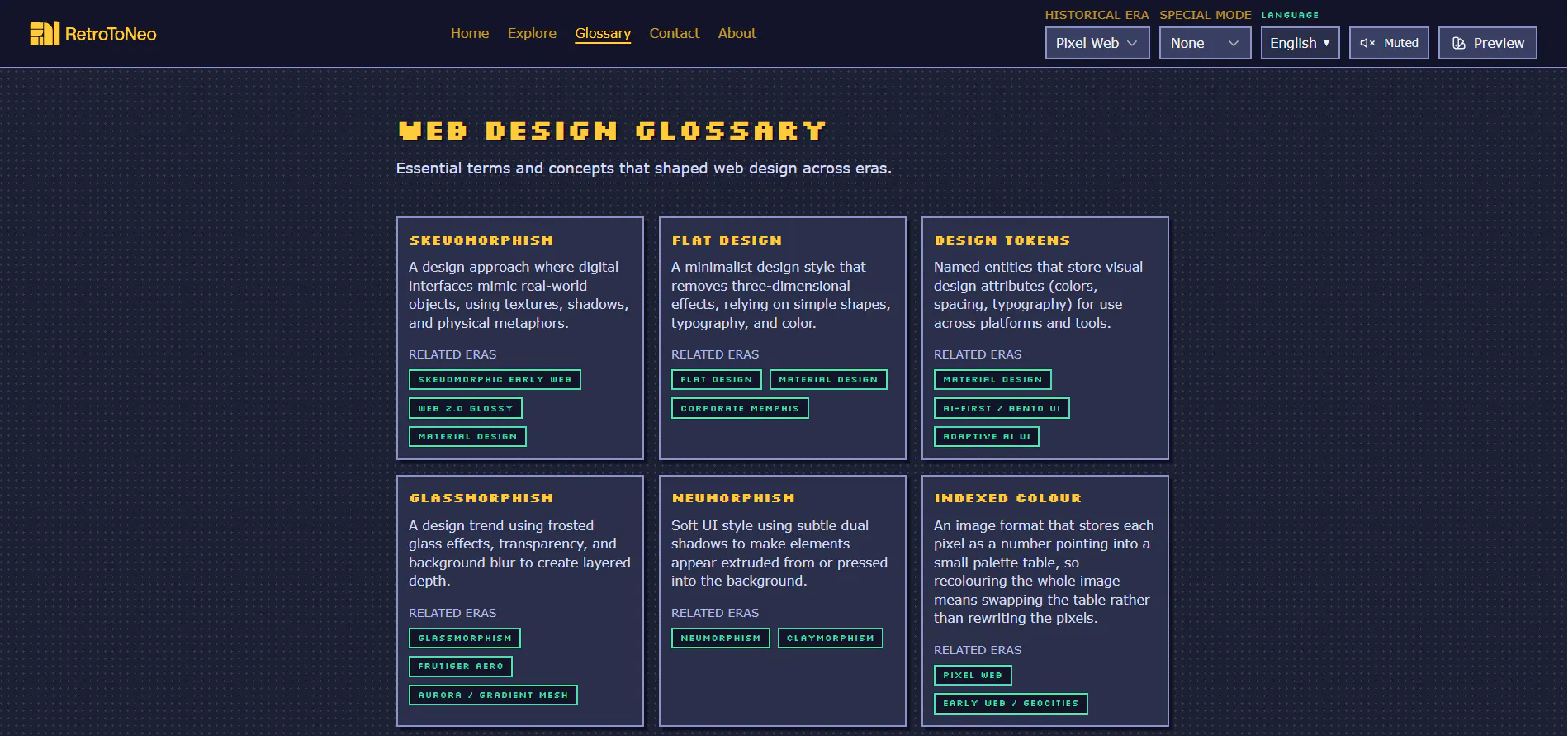Toggle the Muted sound button
The image size is (1568, 736).
coord(1389,43)
